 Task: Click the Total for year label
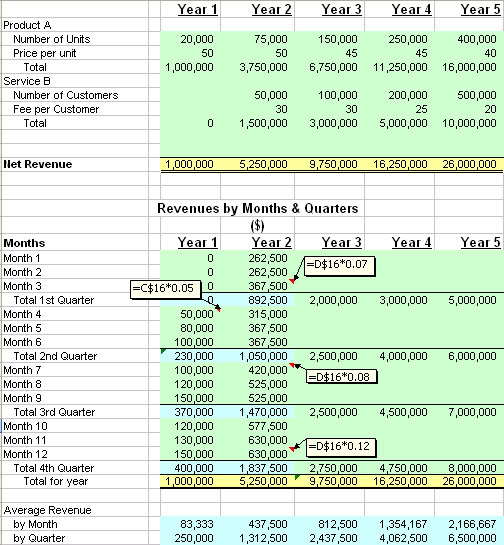(56, 481)
